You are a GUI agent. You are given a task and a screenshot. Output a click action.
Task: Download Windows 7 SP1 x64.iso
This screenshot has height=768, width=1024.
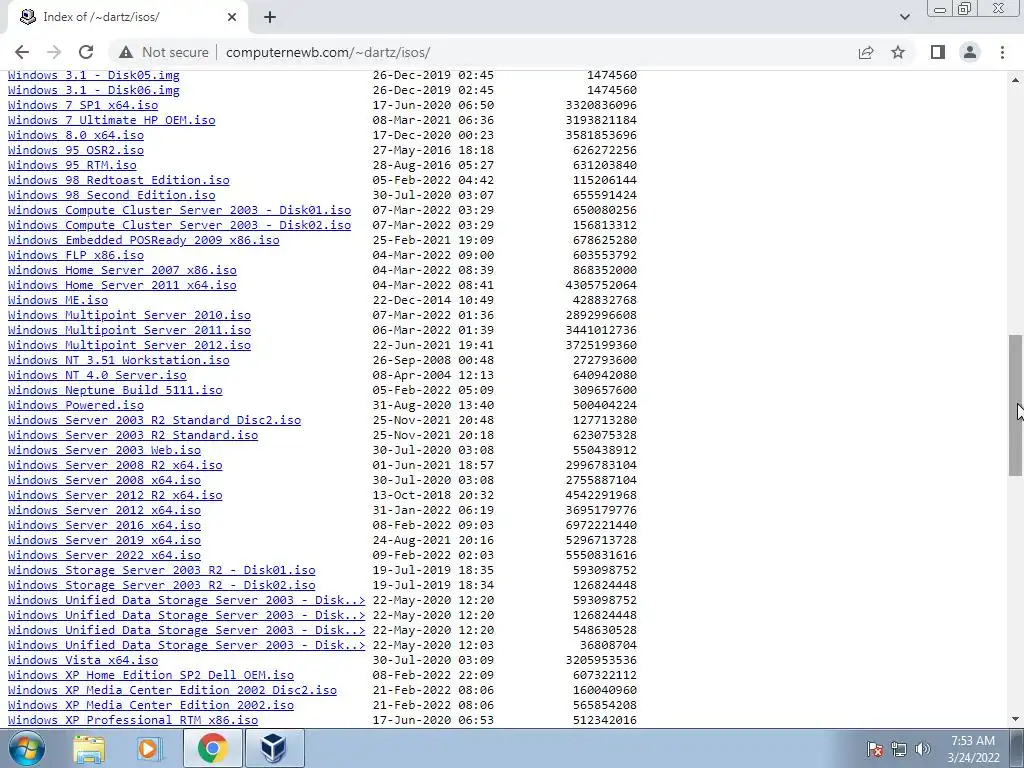83,105
